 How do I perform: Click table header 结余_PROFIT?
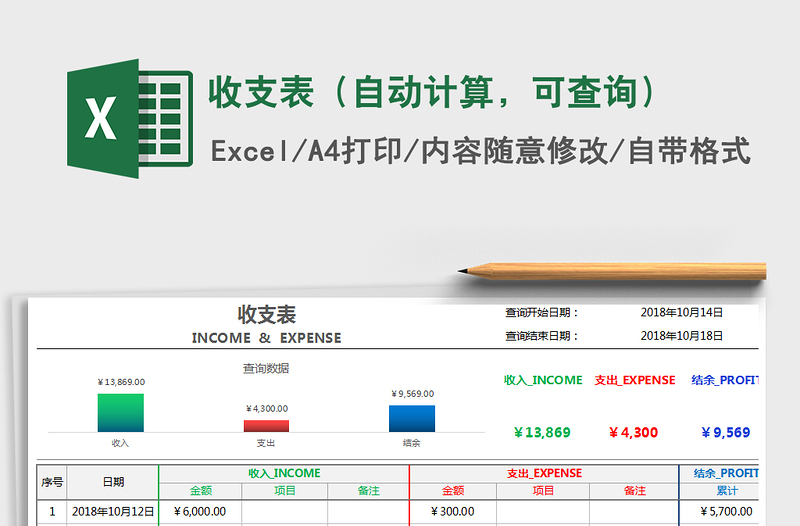click(719, 473)
